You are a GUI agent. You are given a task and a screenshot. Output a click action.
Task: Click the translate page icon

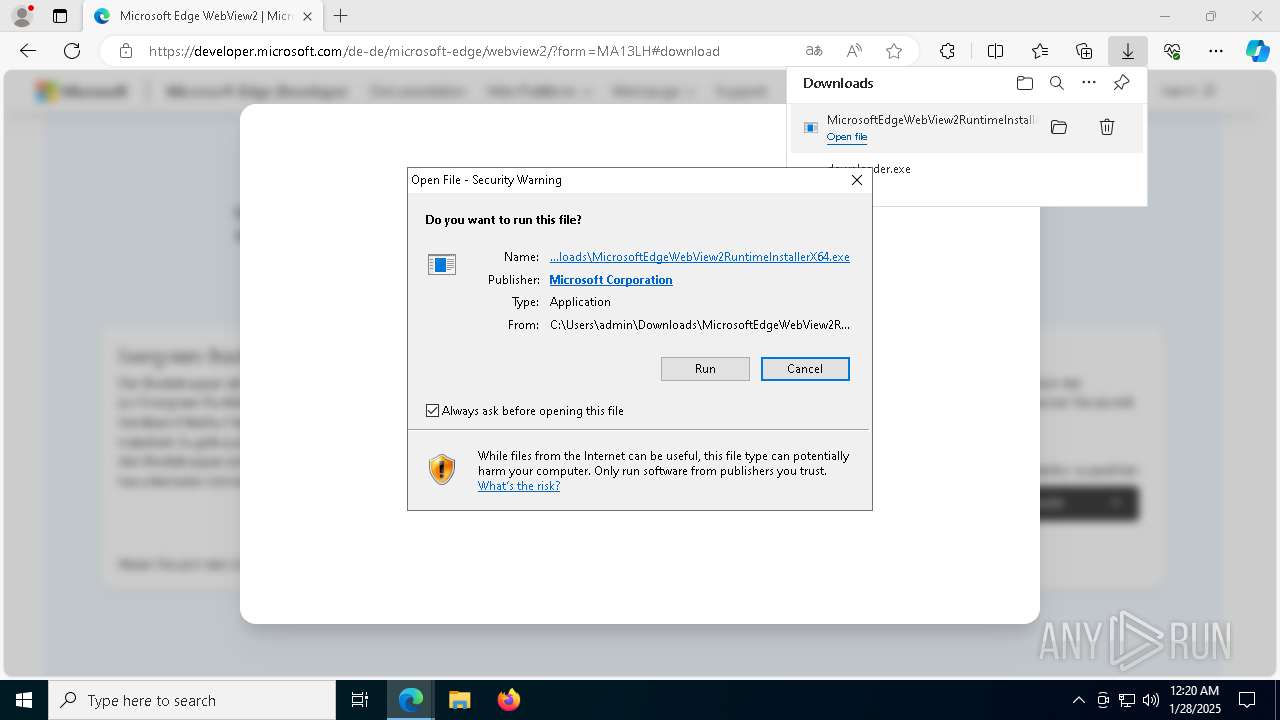click(814, 51)
